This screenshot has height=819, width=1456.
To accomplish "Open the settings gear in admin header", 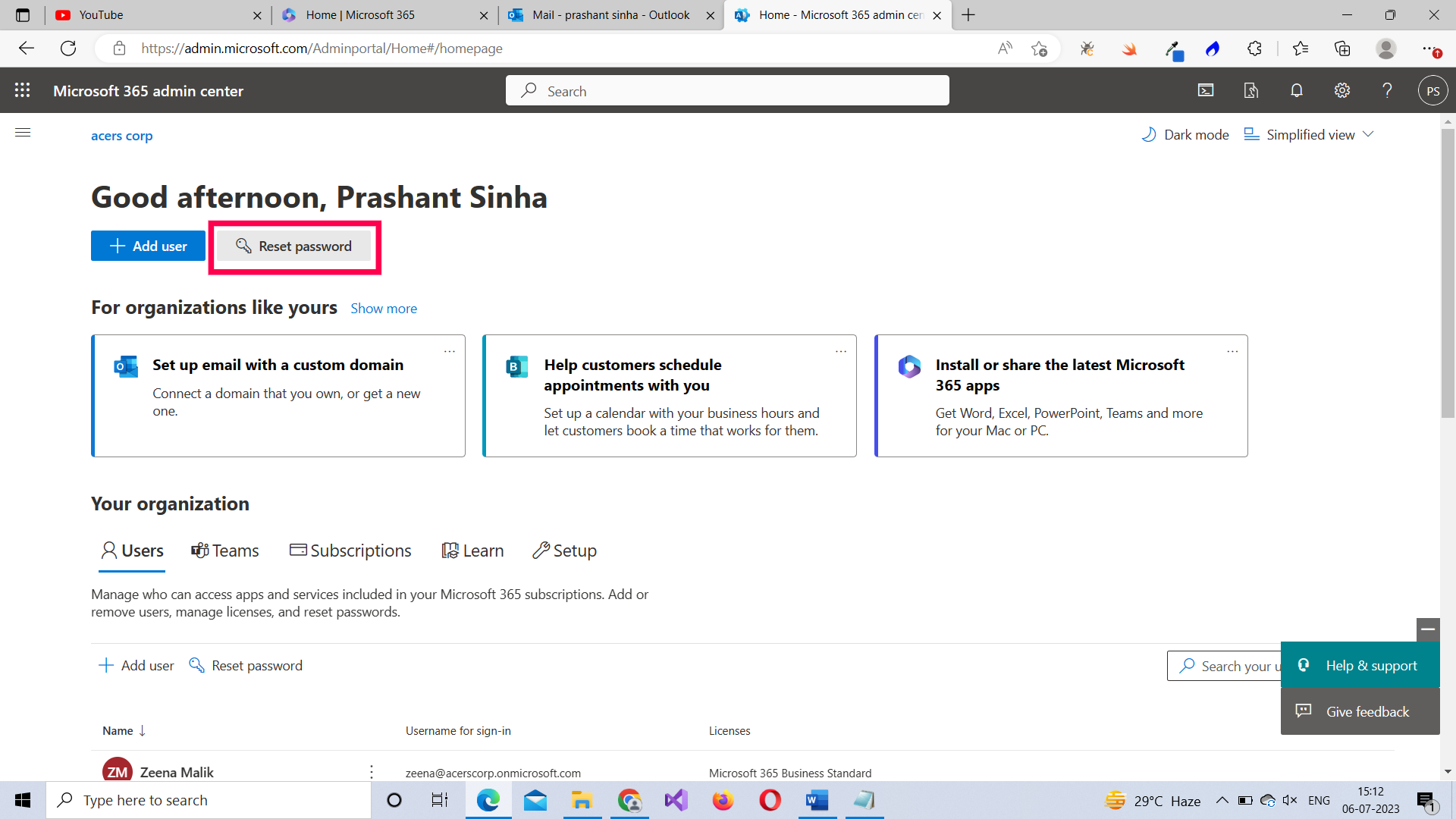I will pyautogui.click(x=1342, y=90).
